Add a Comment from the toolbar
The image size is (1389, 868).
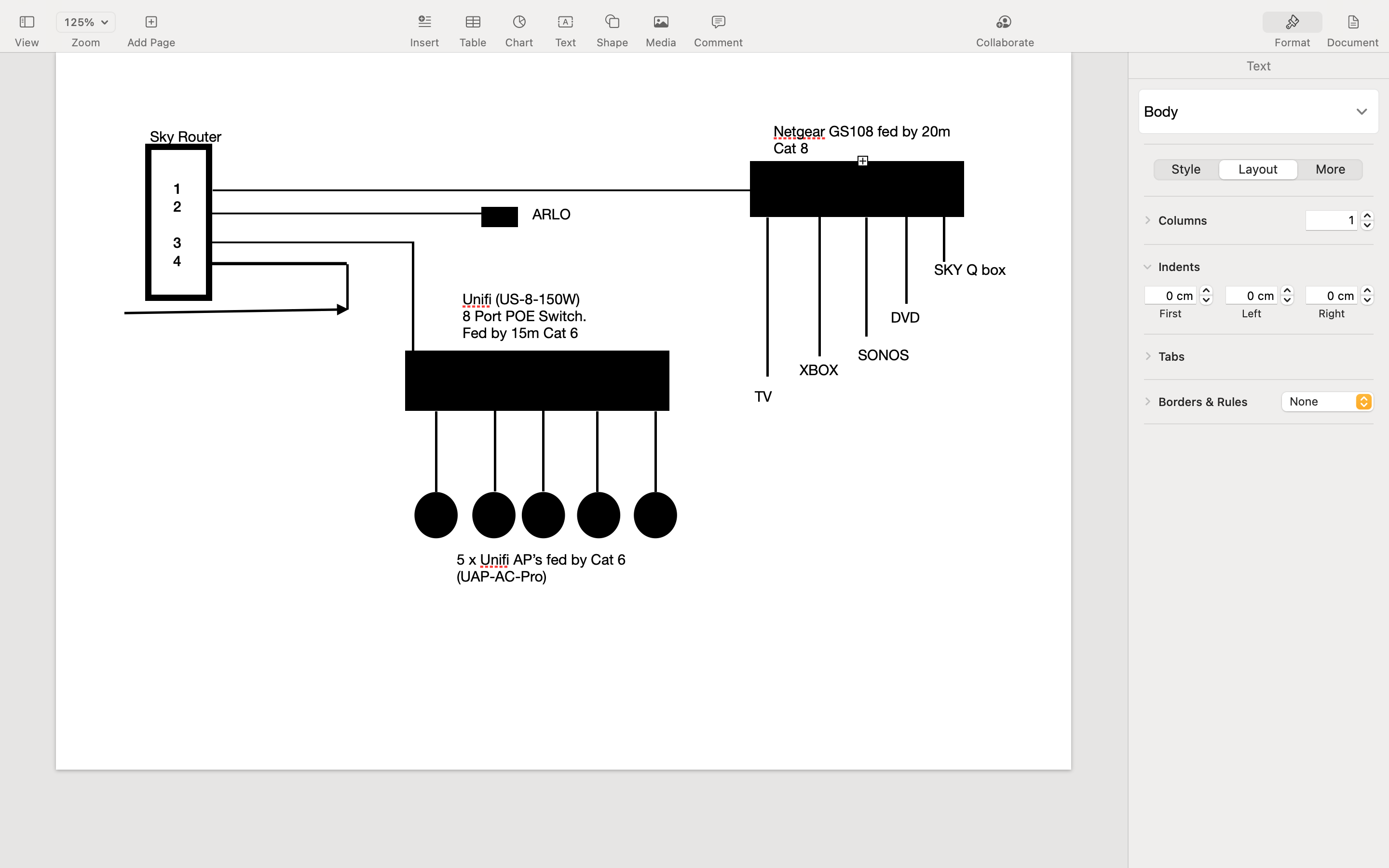718,22
